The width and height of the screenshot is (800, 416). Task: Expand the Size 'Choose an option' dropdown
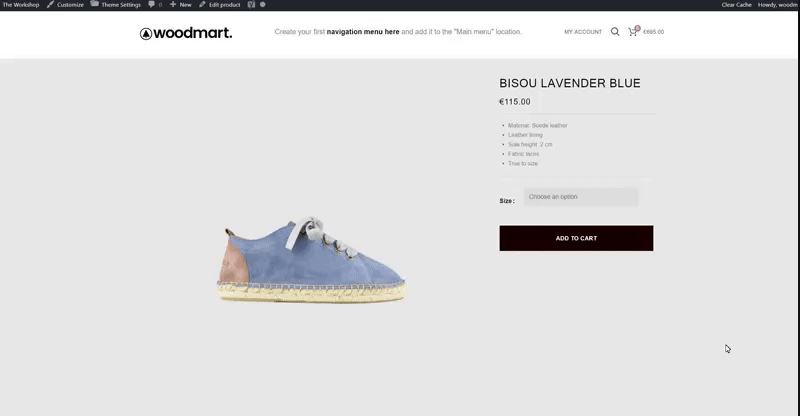click(x=581, y=197)
